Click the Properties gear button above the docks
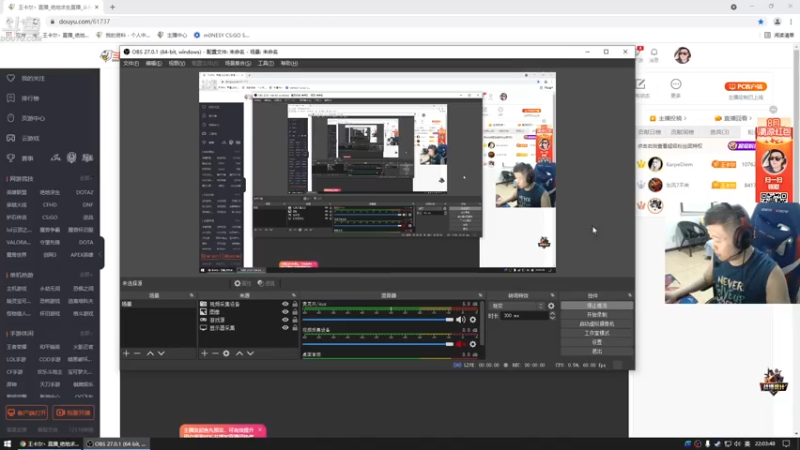Viewport: 800px width, 450px height. 243,283
